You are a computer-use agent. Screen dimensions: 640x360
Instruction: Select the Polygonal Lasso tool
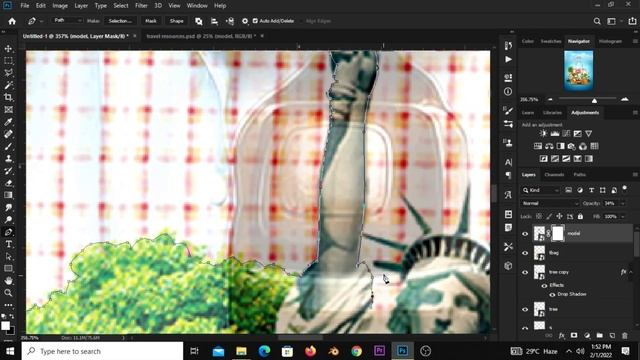coord(8,73)
